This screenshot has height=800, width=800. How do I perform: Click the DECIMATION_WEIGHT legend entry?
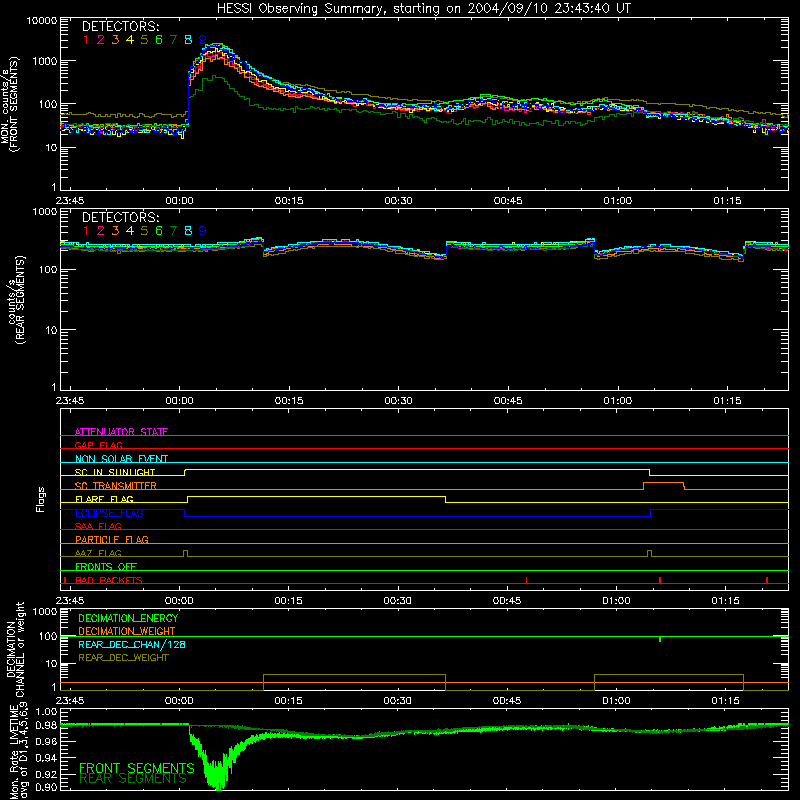[x=127, y=631]
